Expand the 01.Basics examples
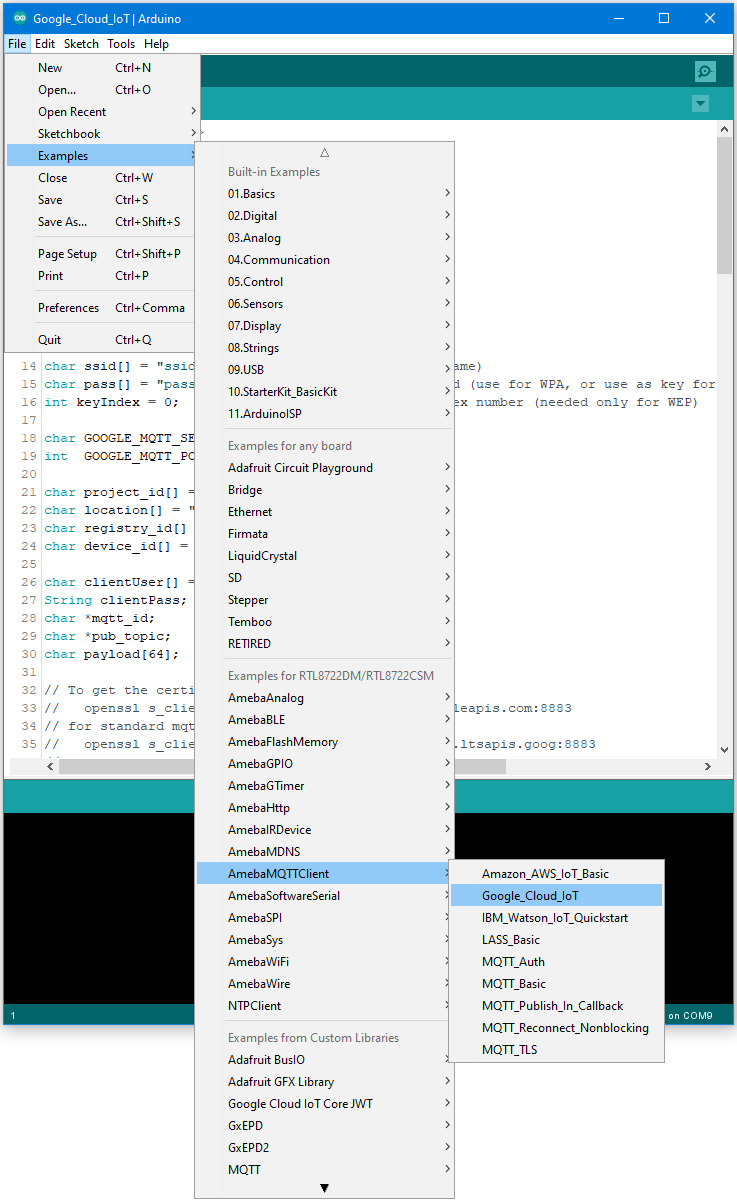737x1202 pixels. coord(325,194)
